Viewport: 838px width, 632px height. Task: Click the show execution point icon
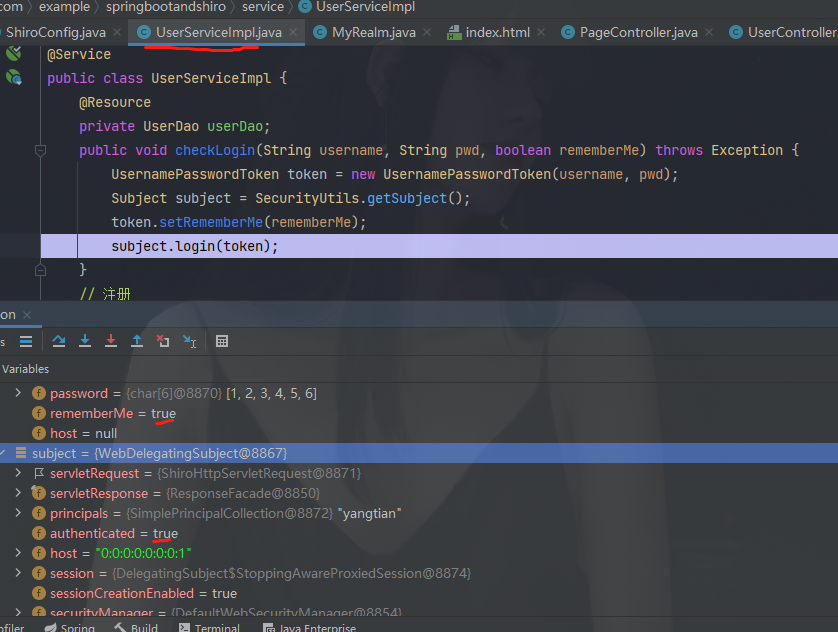26,341
